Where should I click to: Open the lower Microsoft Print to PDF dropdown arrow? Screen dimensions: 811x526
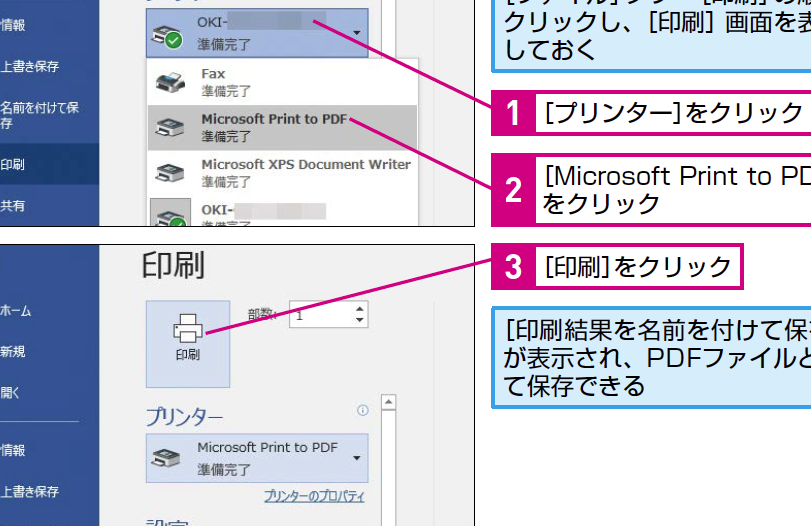tap(357, 457)
